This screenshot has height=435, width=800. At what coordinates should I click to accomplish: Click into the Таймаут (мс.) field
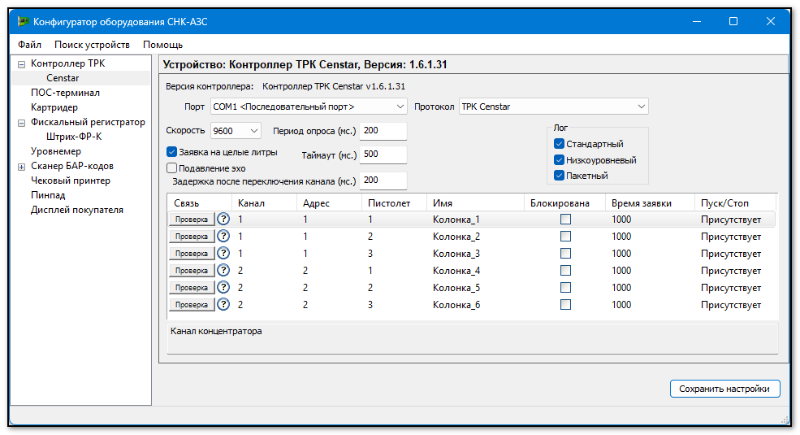pos(383,155)
